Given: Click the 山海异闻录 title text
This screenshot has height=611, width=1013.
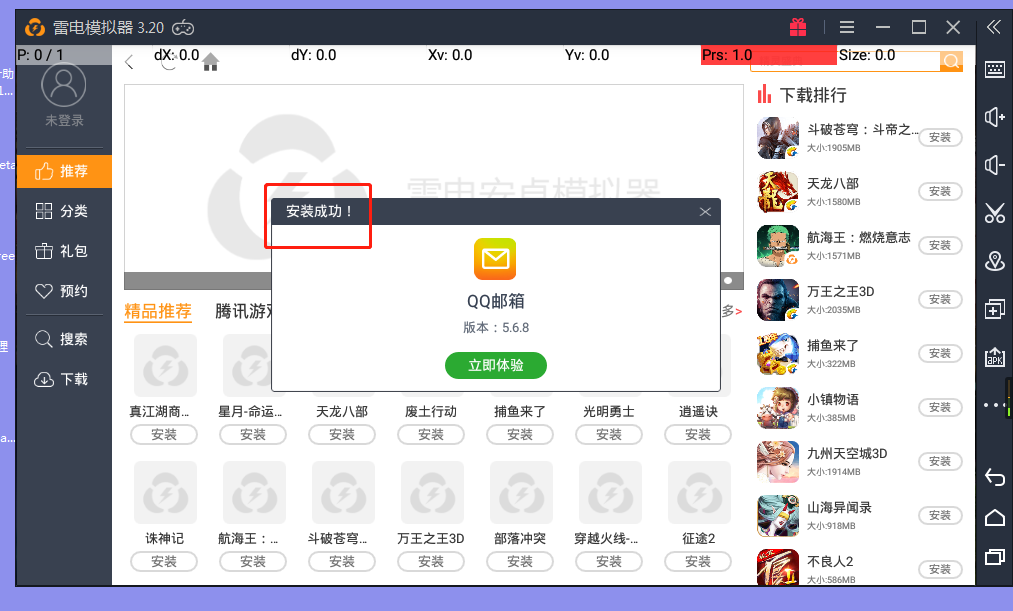Looking at the screenshot, I should pos(839,508).
